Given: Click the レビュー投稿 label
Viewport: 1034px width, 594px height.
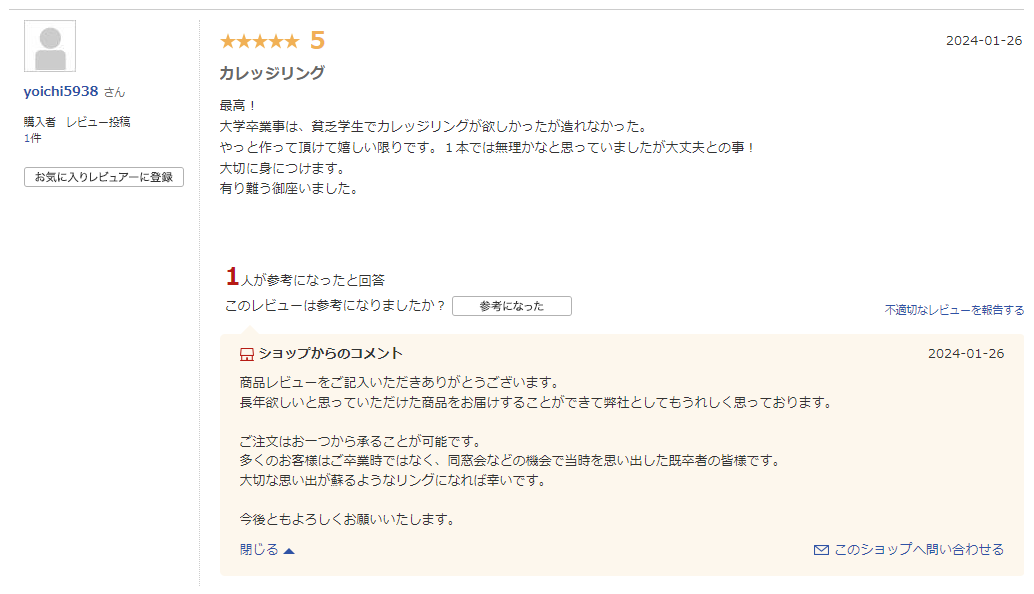Looking at the screenshot, I should pos(98,122).
